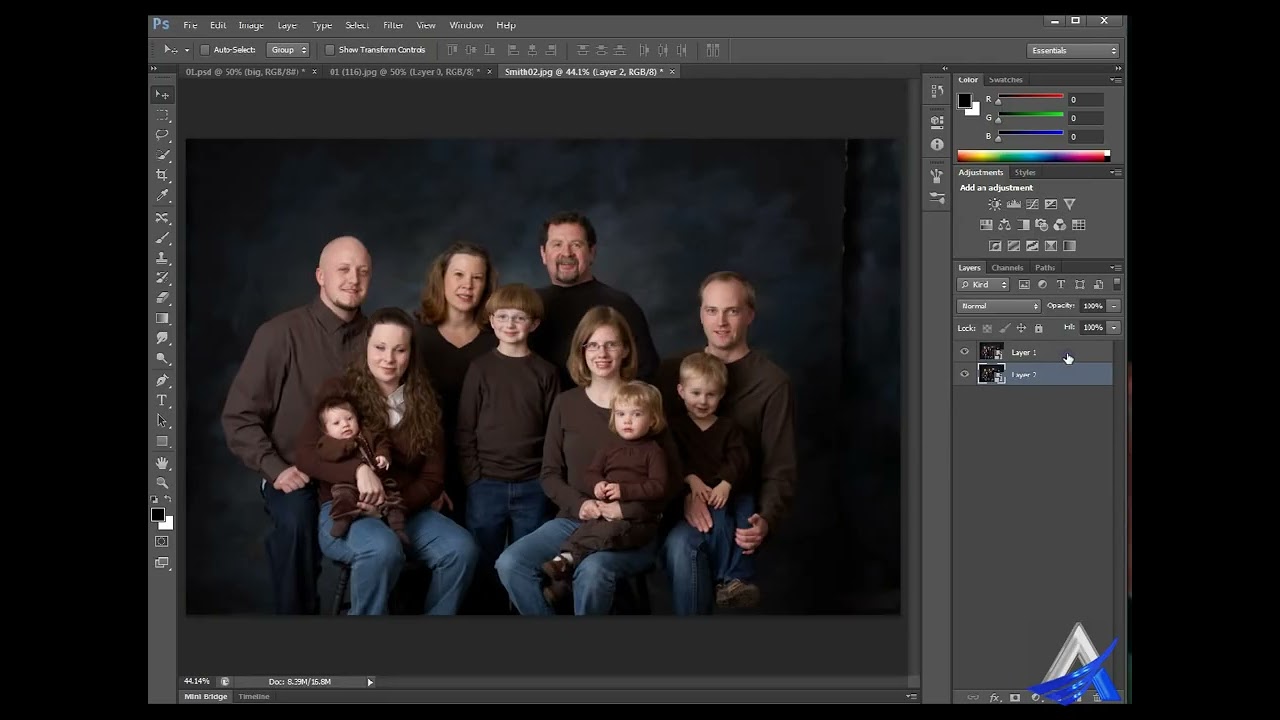Select the Hand tool
Image resolution: width=1280 pixels, height=720 pixels.
click(x=162, y=463)
